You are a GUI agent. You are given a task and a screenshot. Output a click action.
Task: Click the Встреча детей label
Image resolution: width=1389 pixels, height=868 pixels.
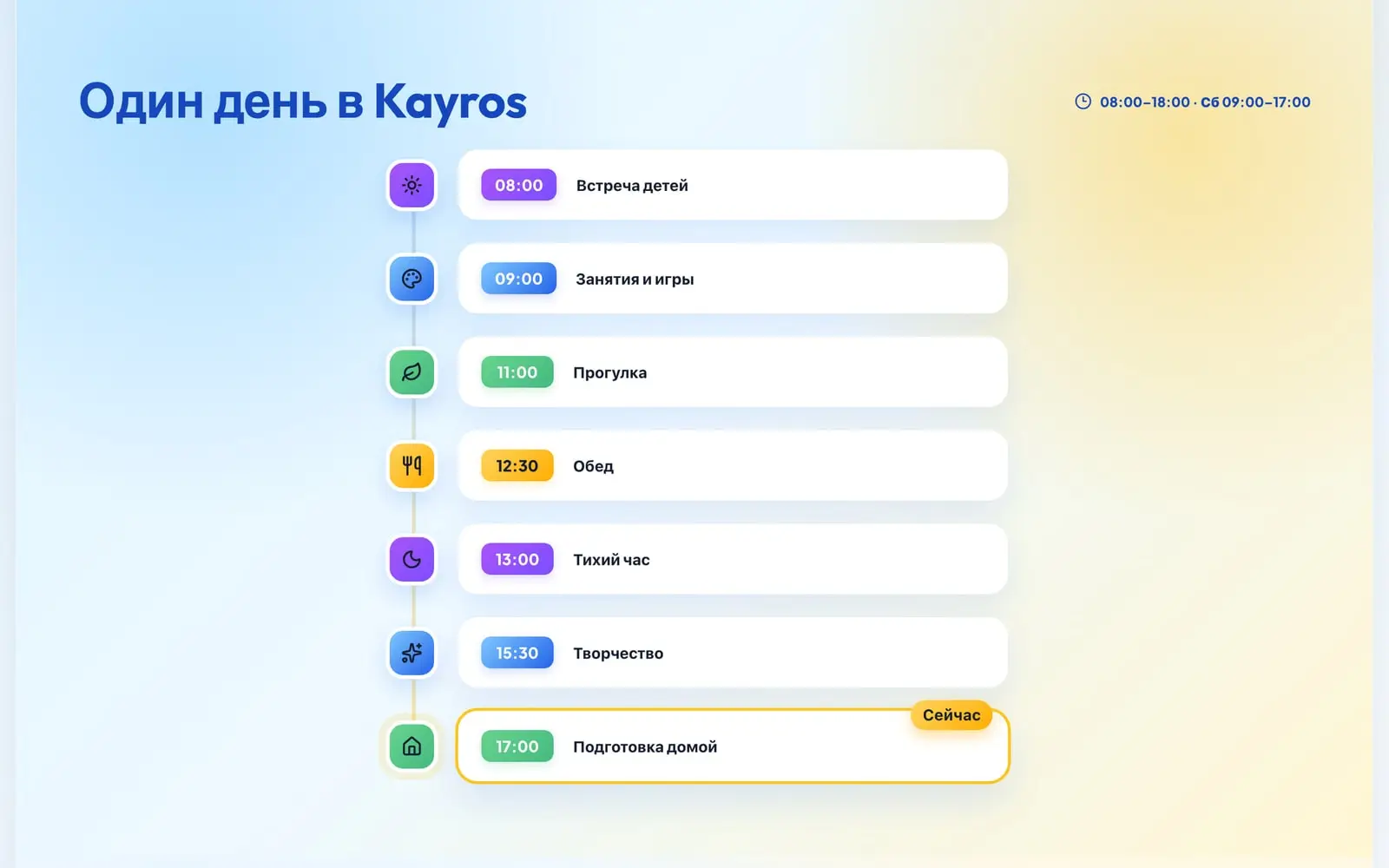pyautogui.click(x=632, y=186)
